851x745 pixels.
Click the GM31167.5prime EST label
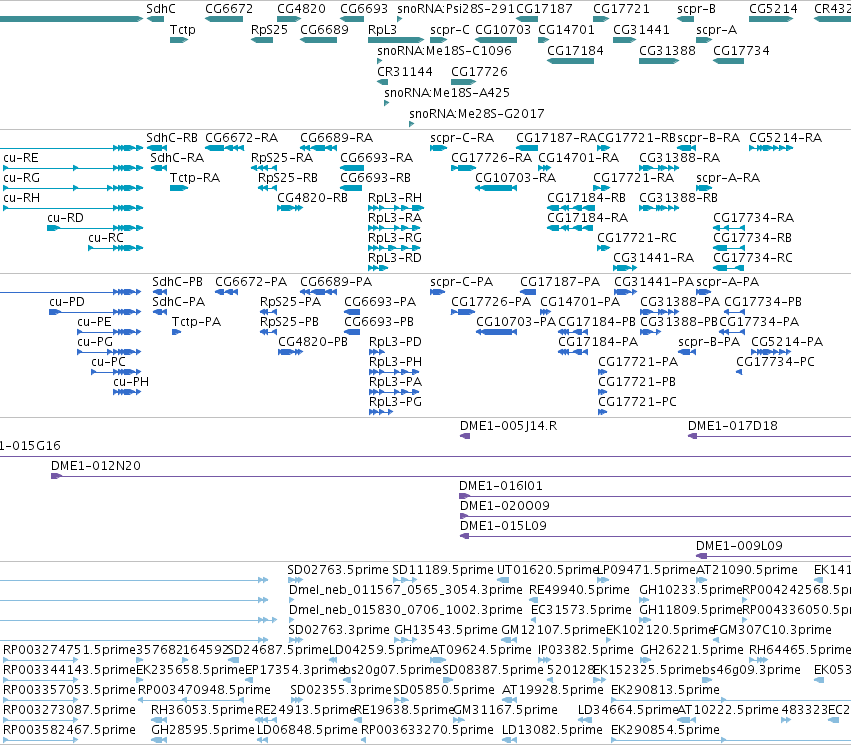[x=505, y=710]
